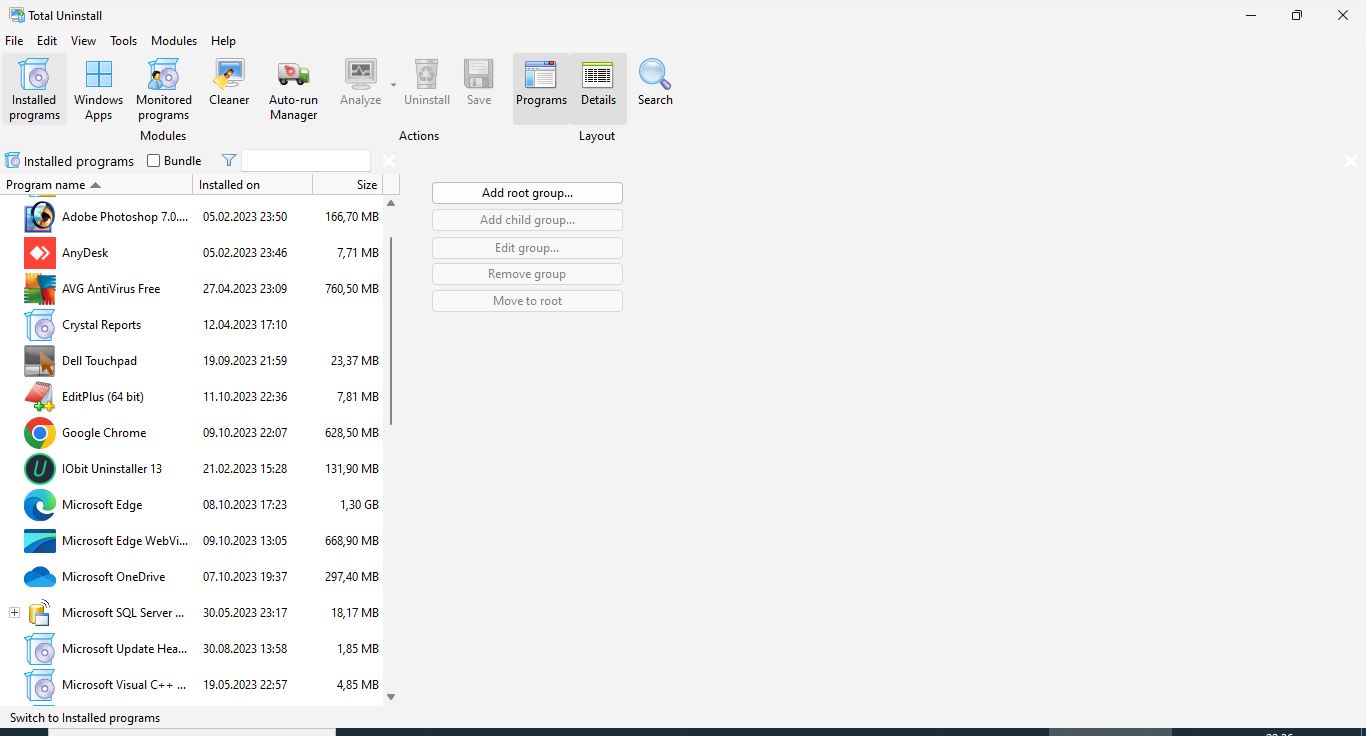This screenshot has width=1366, height=736.
Task: Click the 760,50 MB size value
Action: pyautogui.click(x=352, y=289)
